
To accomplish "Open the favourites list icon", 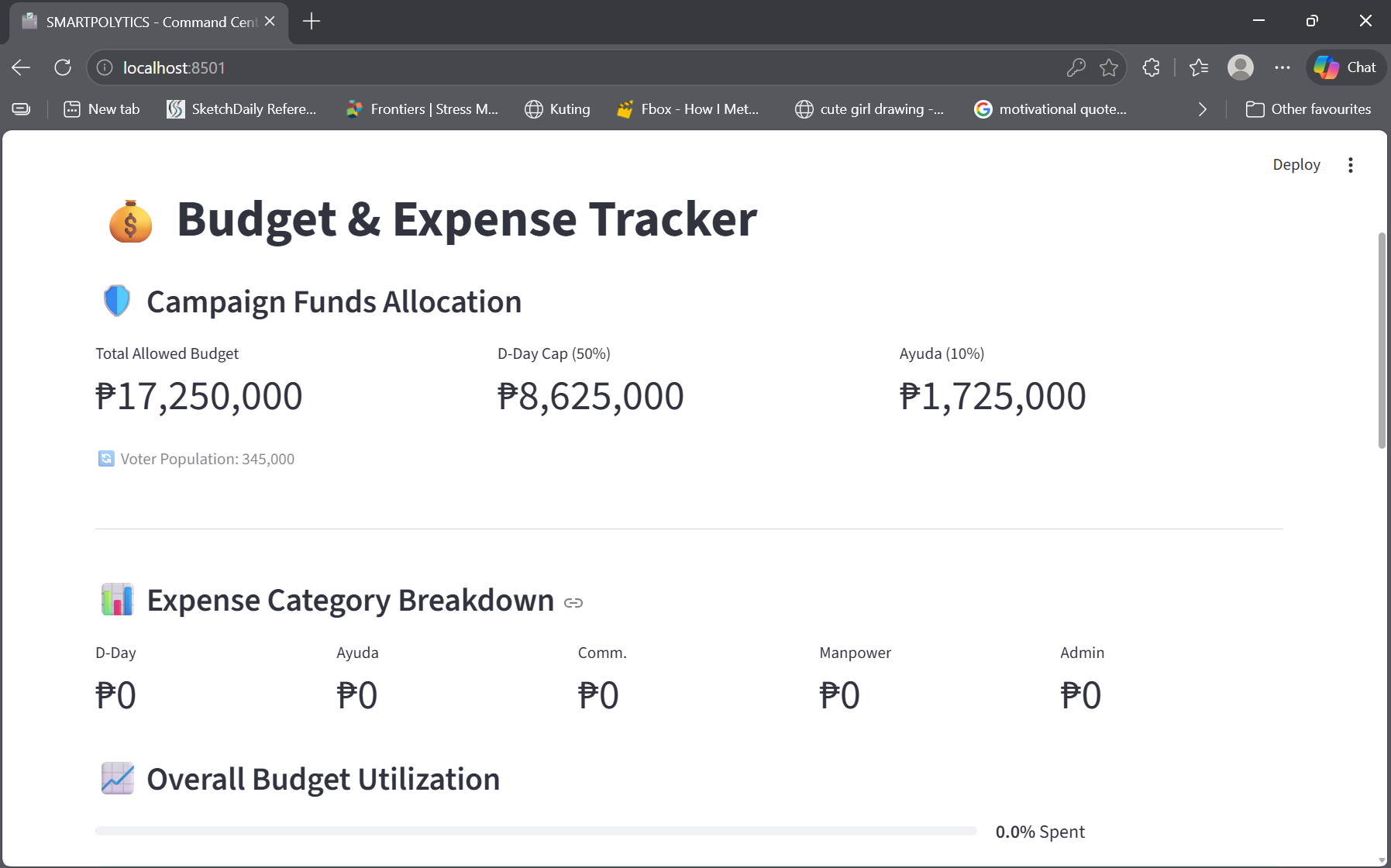I will pos(1199,67).
